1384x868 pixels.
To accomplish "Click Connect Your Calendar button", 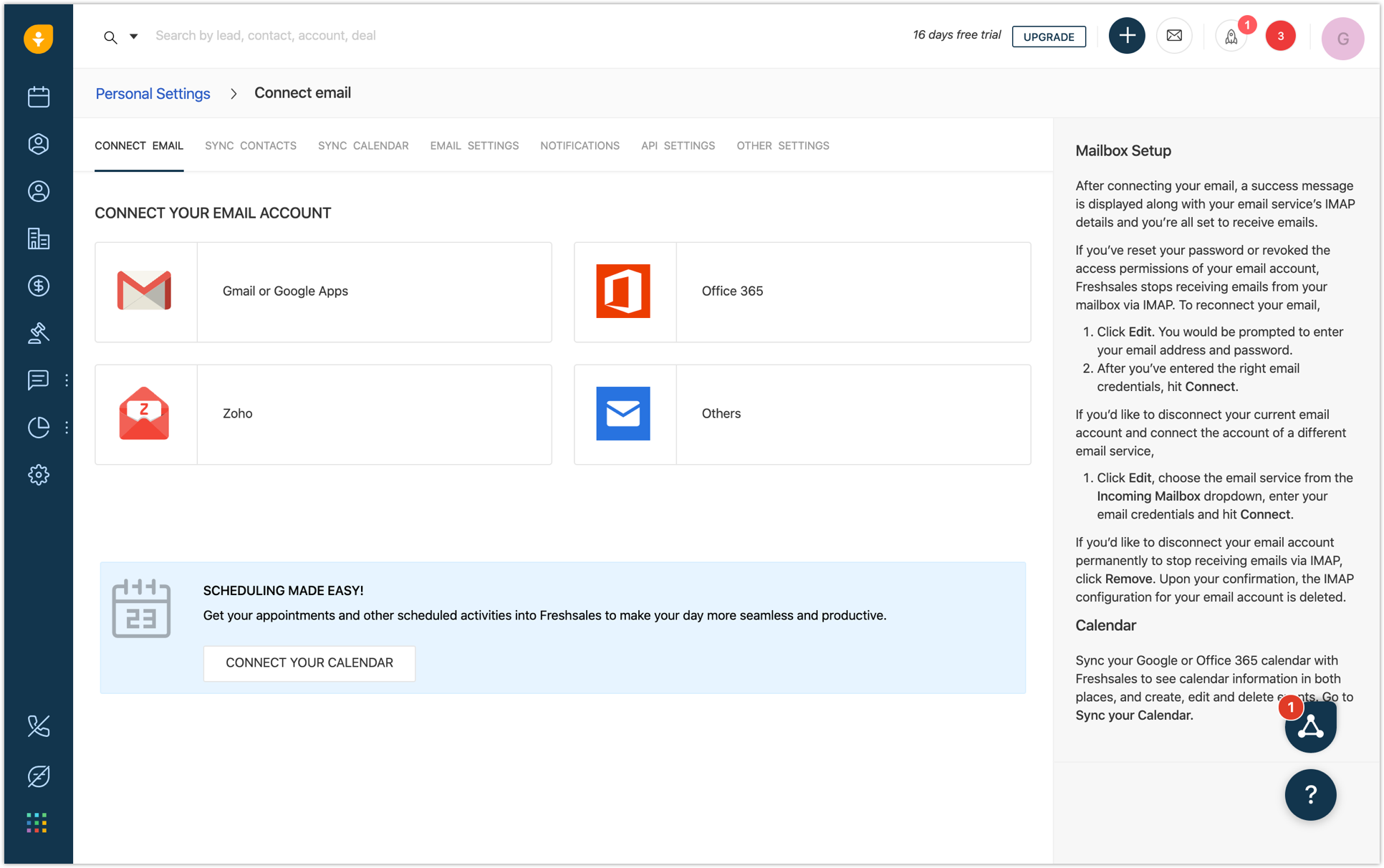I will (x=309, y=662).
